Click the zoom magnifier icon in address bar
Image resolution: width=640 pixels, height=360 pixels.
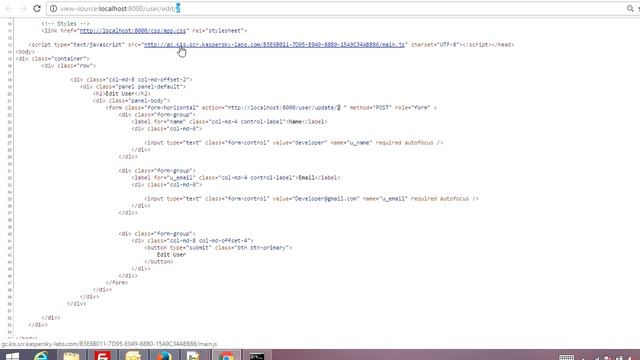point(630,8)
